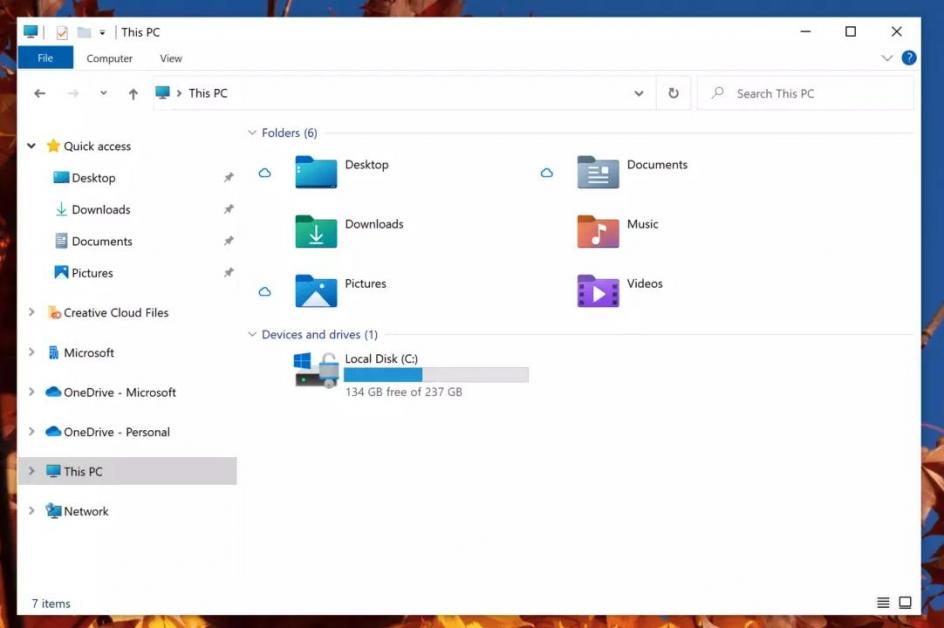Expand the Creative Cloud Files node
The height and width of the screenshot is (628, 944).
[31, 312]
